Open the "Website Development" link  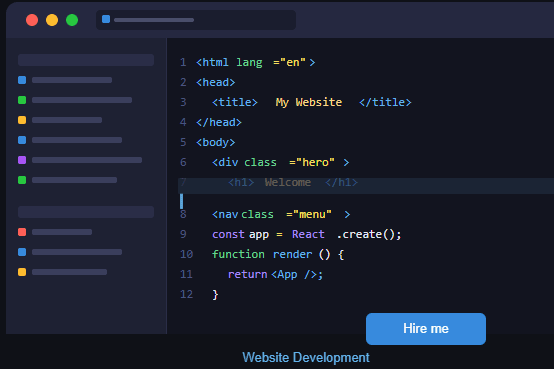point(306,357)
